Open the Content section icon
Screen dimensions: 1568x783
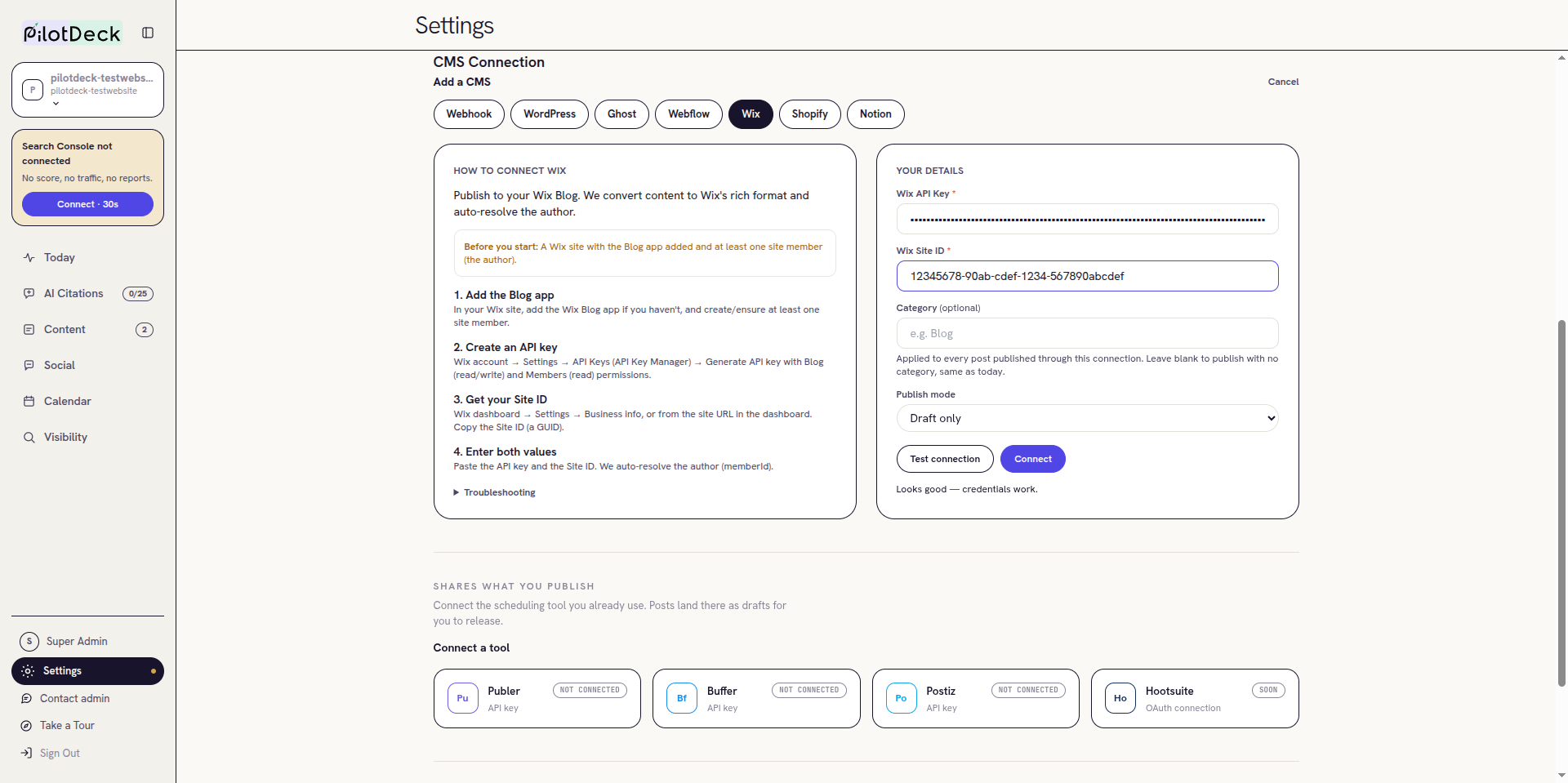coord(29,329)
